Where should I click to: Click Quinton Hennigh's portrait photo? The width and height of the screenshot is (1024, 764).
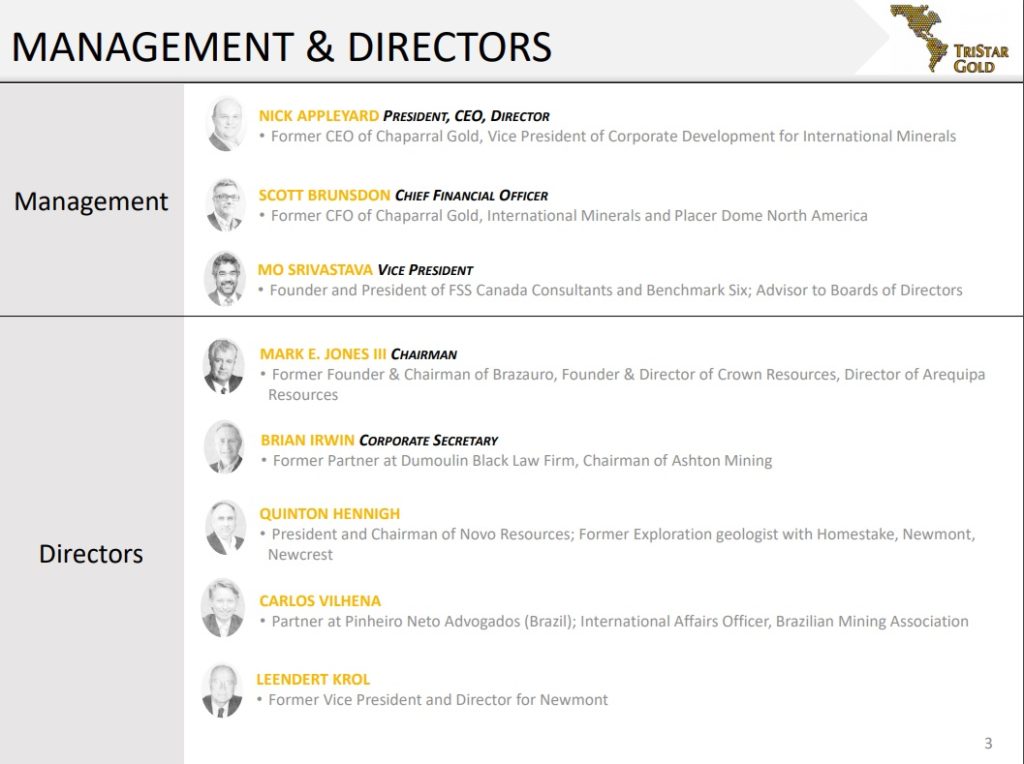tap(225, 527)
